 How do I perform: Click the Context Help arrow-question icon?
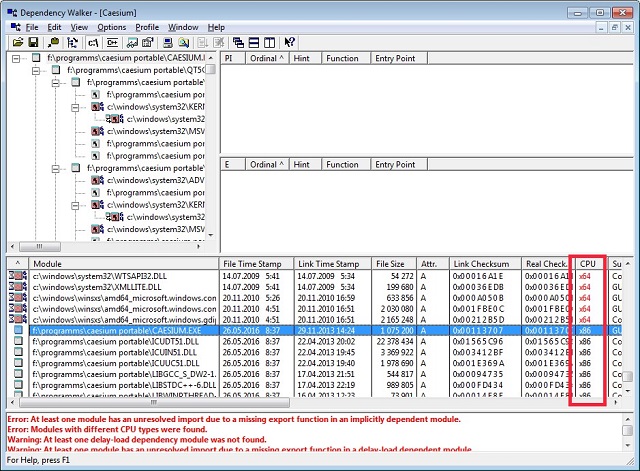pos(289,42)
